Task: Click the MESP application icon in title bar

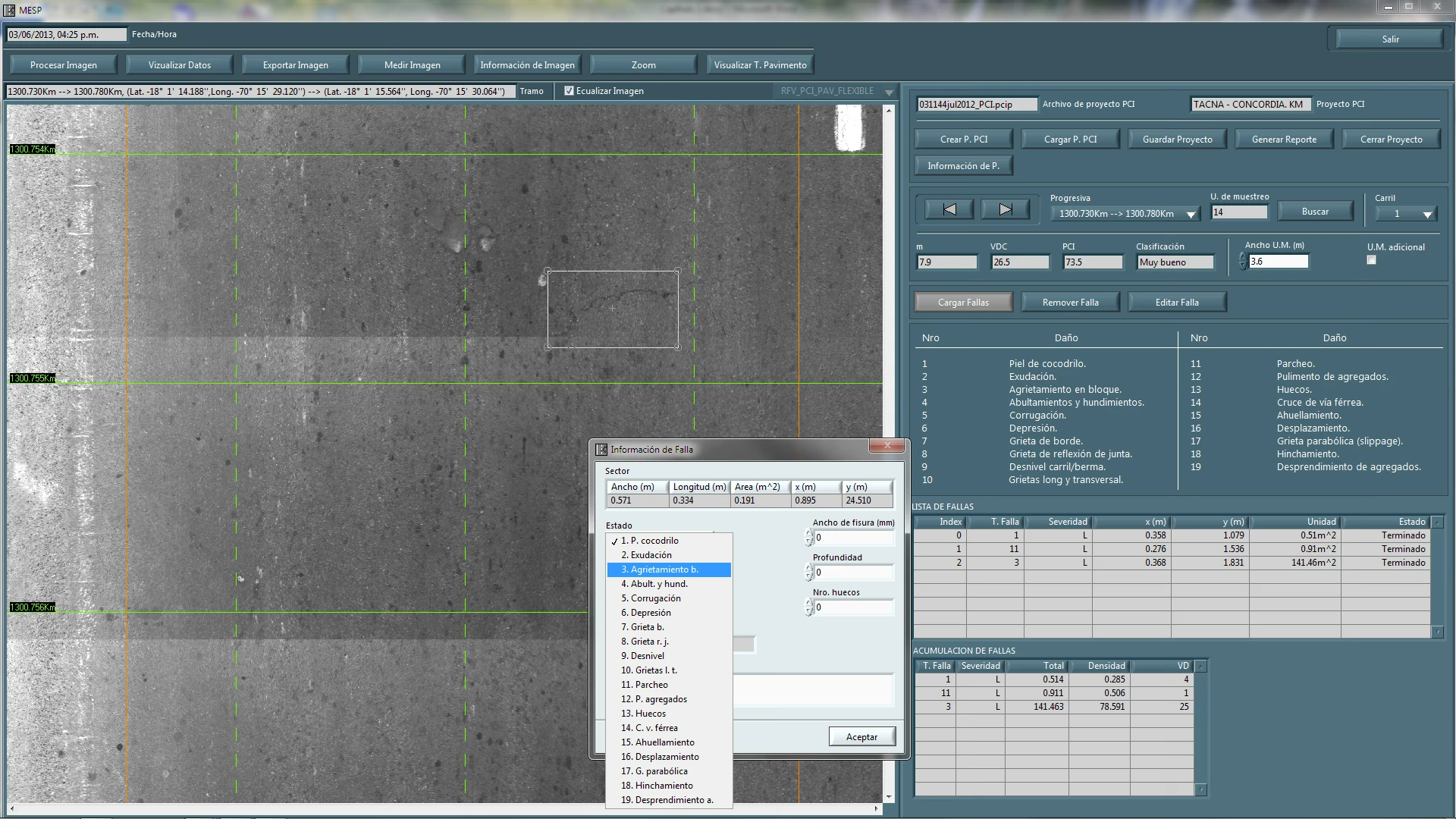Action: 9,10
